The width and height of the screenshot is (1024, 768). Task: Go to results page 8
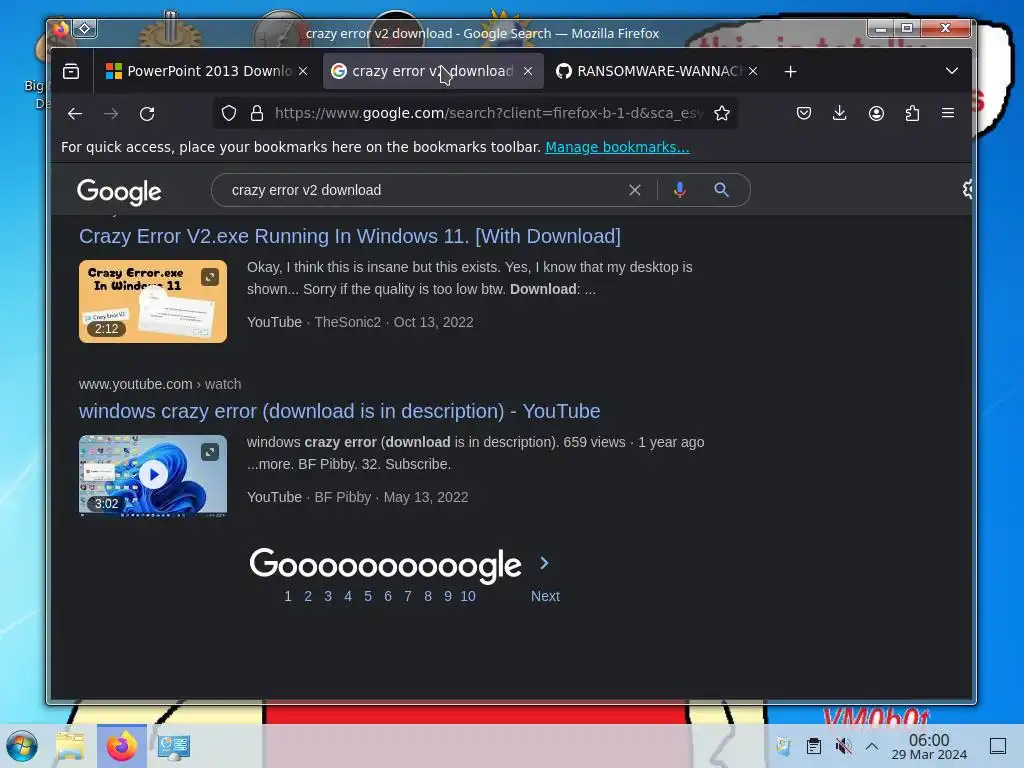pos(428,596)
